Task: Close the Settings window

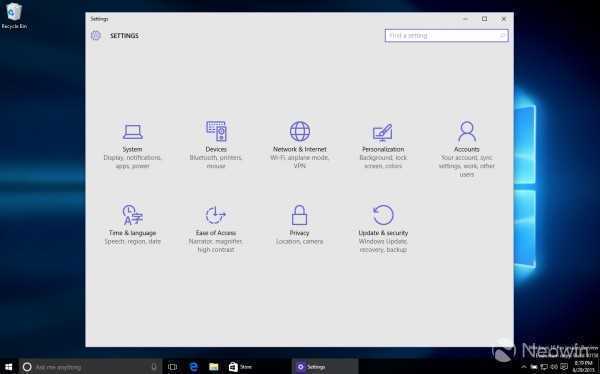Action: (x=504, y=19)
